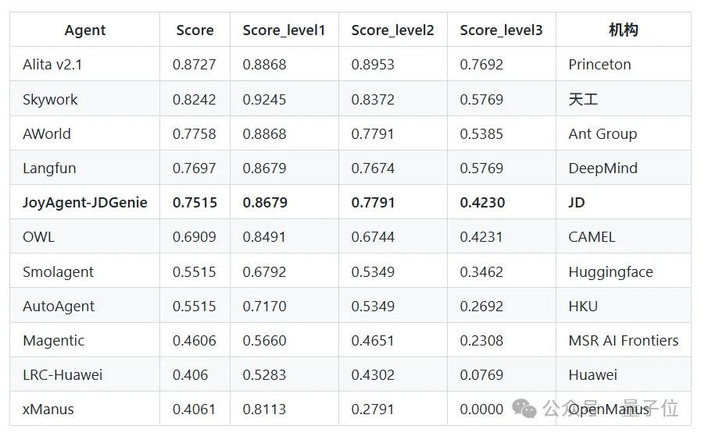Click "0.8679" in the Langfun row
701x436 pixels.
point(264,168)
